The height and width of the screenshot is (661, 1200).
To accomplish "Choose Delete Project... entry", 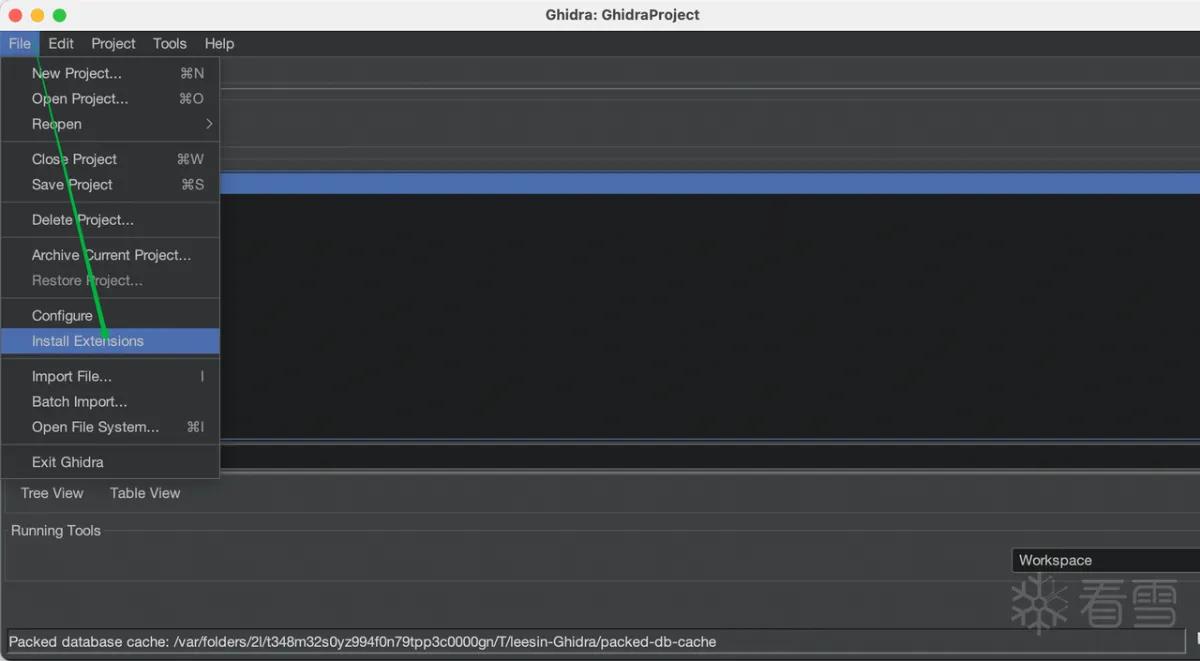I will coord(110,219).
